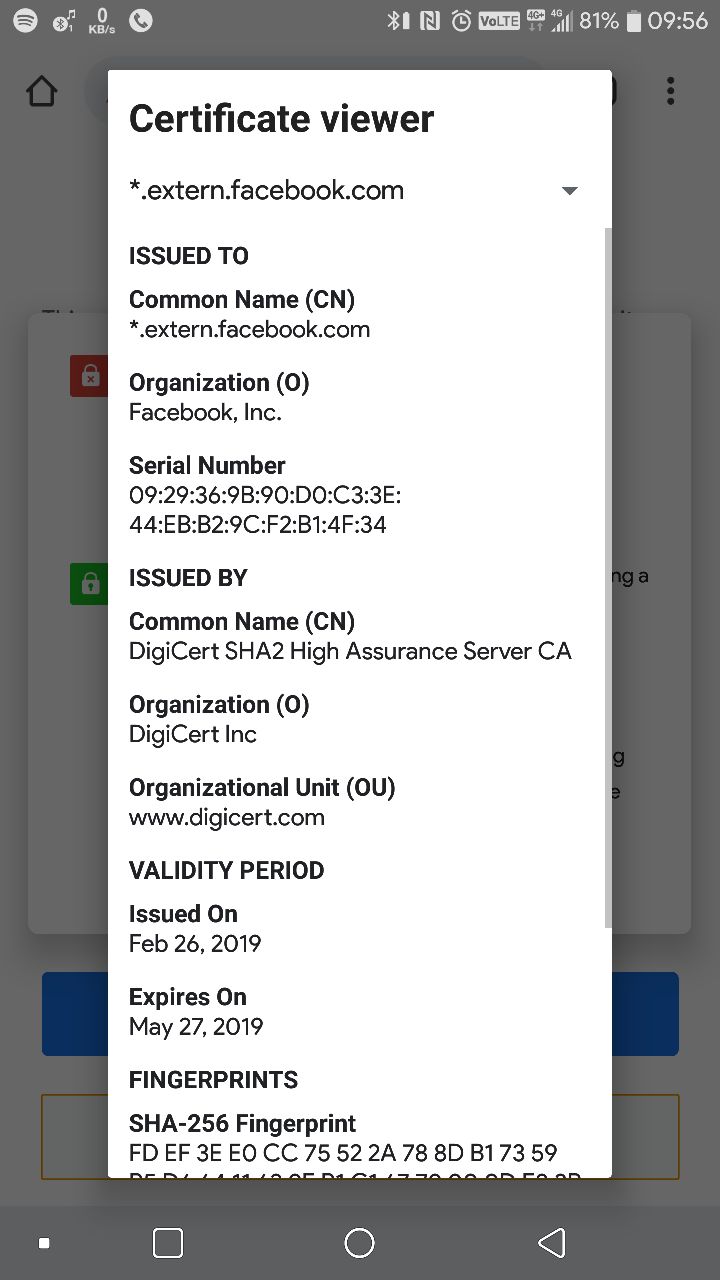
Task: Tap the 09:56 clock in status bar
Action: pos(678,20)
